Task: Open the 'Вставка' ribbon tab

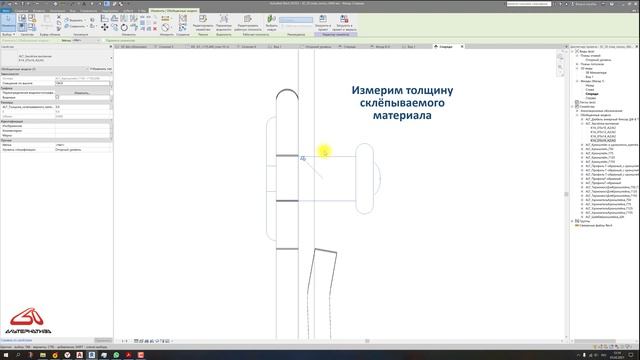Action: [x=39, y=11]
